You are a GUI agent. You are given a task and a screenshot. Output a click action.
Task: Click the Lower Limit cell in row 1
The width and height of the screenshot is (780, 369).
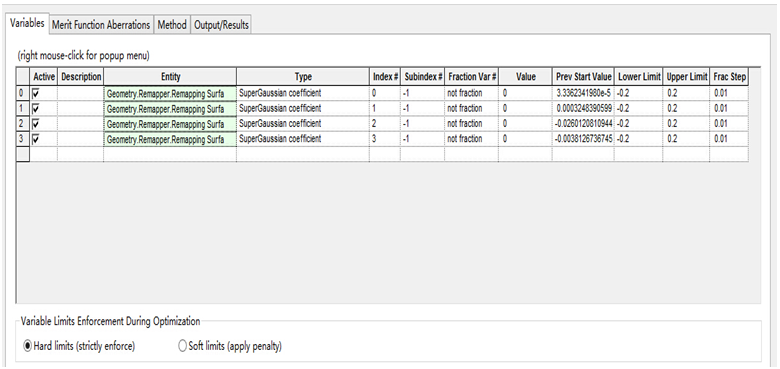[x=639, y=108]
